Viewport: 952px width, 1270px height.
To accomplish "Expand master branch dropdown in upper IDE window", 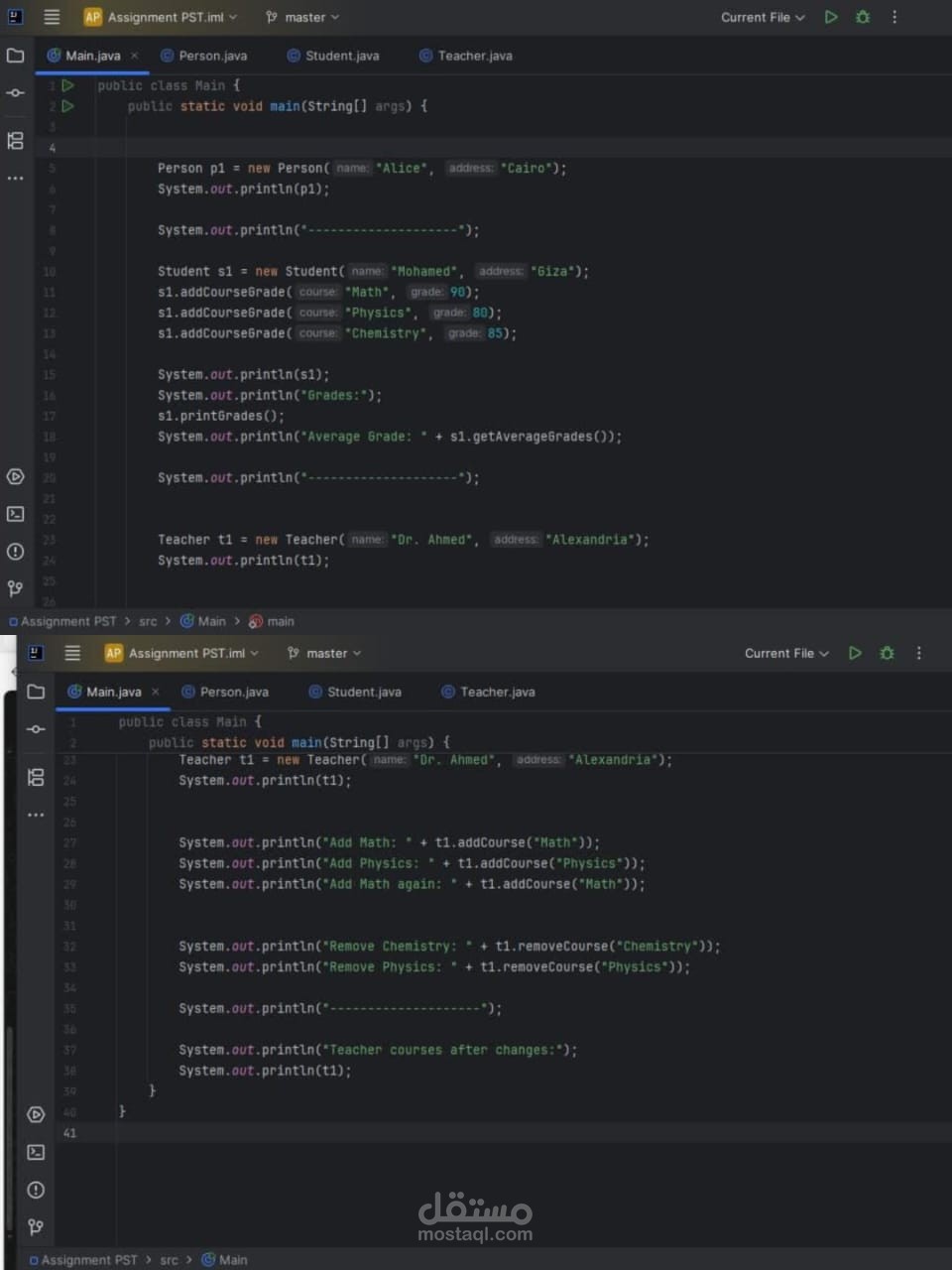I will coord(302,17).
